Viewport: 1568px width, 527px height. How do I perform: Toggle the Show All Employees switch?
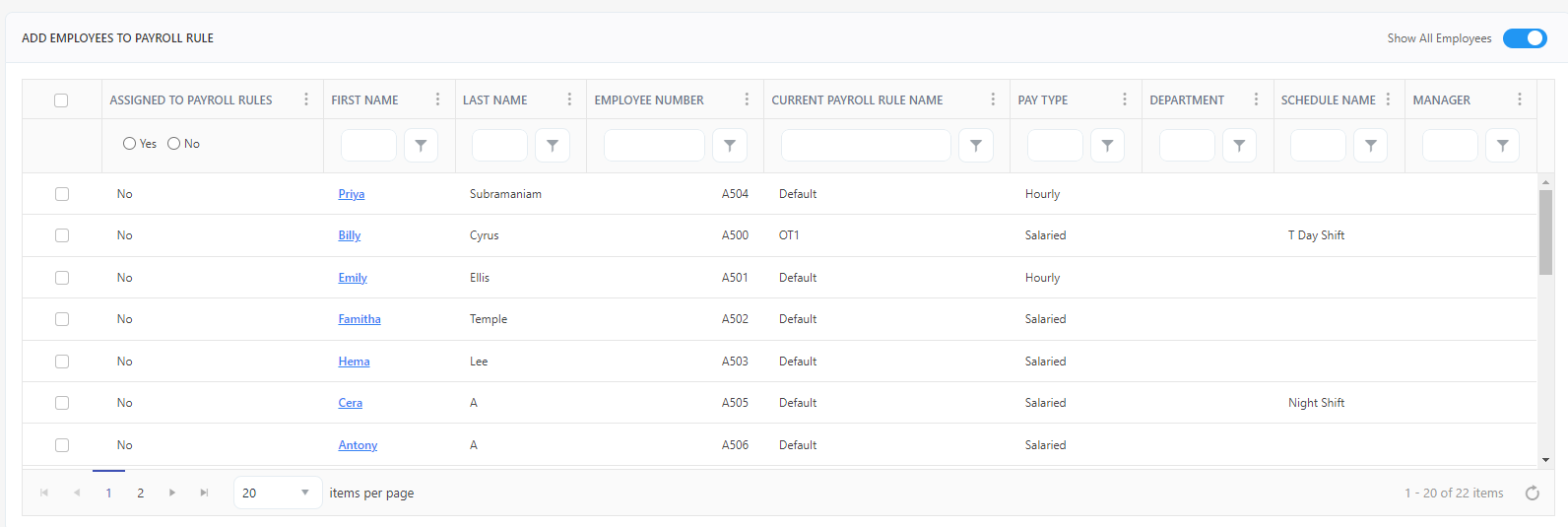tap(1525, 38)
